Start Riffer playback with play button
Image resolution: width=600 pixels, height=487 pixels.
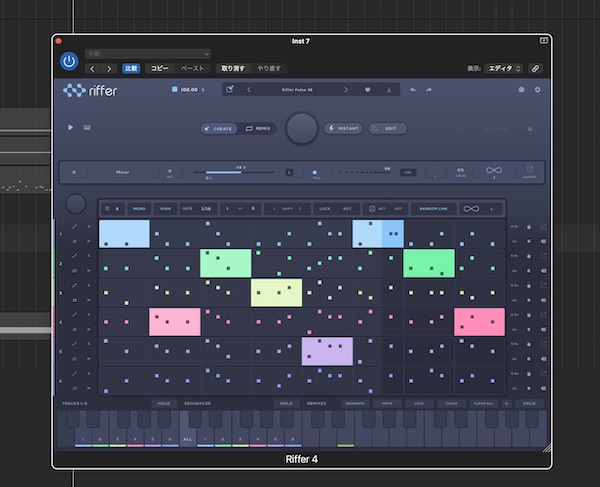click(x=70, y=127)
